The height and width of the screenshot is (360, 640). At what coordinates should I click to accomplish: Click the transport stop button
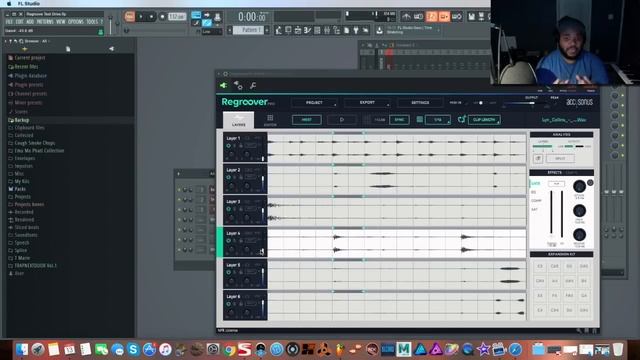tap(151, 17)
